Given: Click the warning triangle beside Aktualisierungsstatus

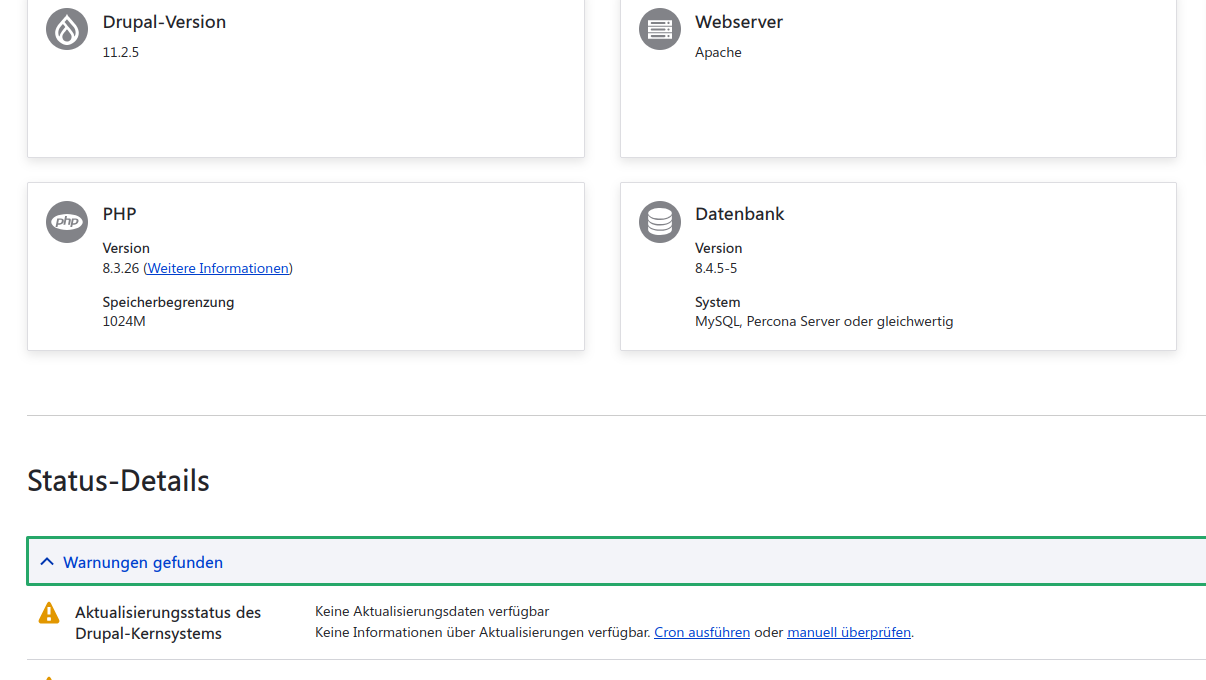Looking at the screenshot, I should [49, 613].
